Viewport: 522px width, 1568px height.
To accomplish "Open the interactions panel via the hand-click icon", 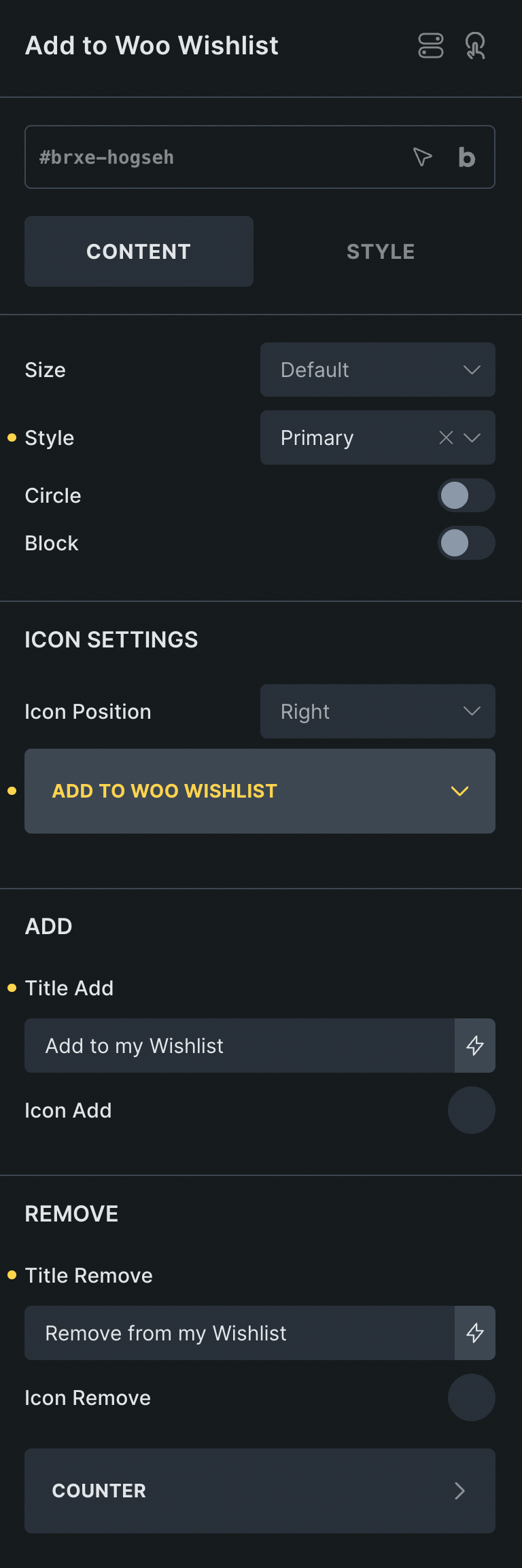I will (x=476, y=46).
